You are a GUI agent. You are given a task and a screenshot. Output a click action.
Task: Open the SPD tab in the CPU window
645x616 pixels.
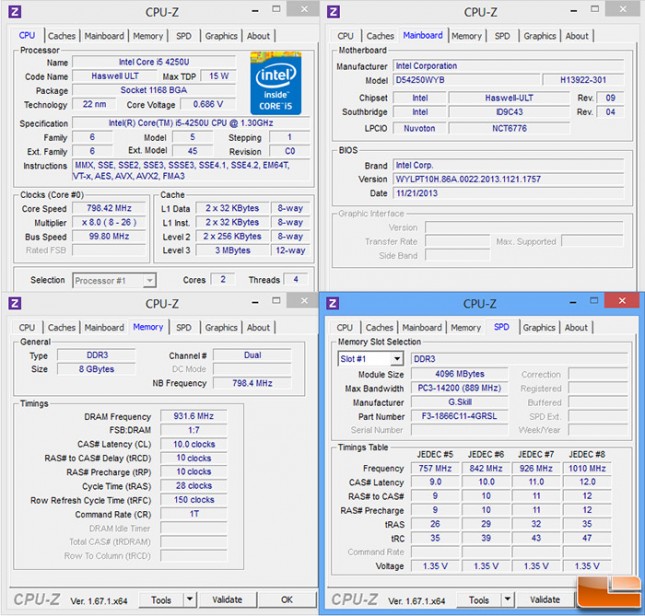pos(184,36)
